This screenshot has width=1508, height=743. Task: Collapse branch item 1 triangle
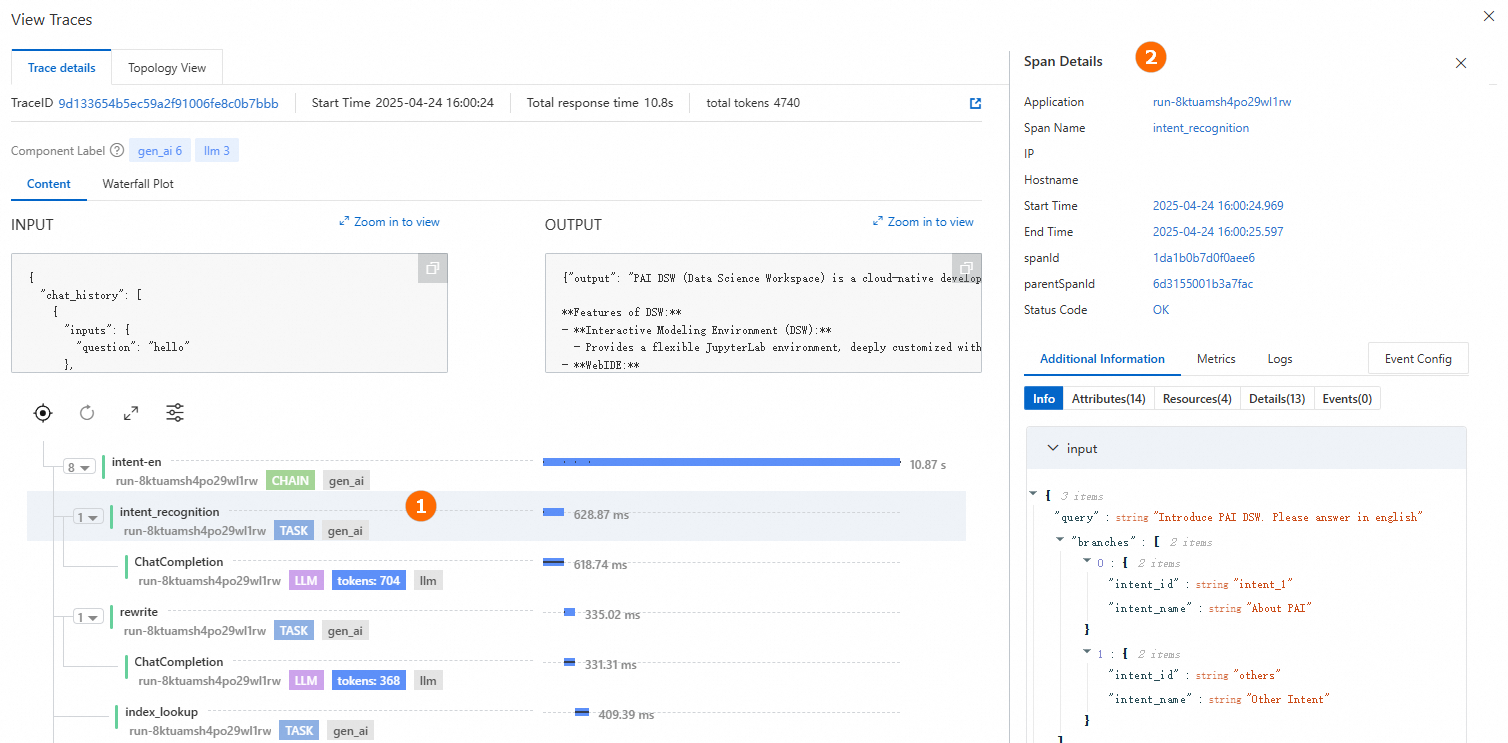point(1087,653)
